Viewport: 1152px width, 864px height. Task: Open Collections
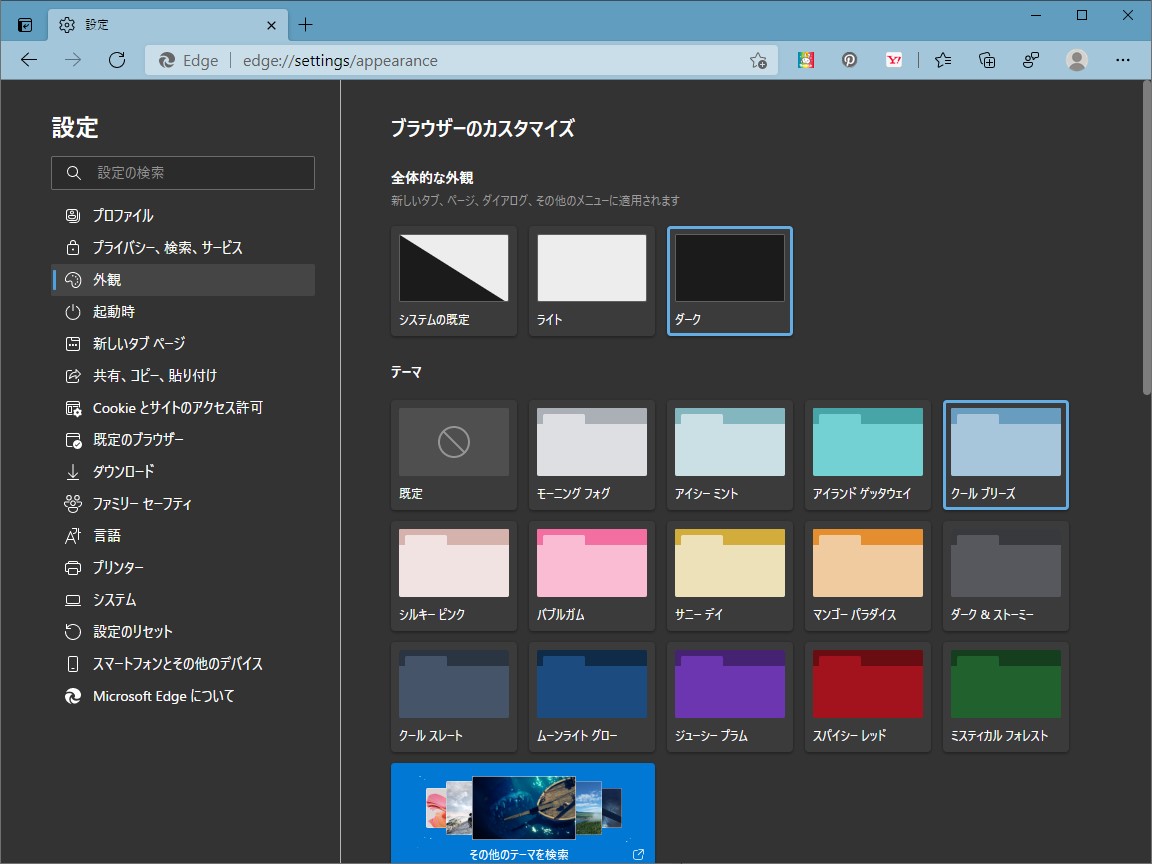(x=986, y=60)
